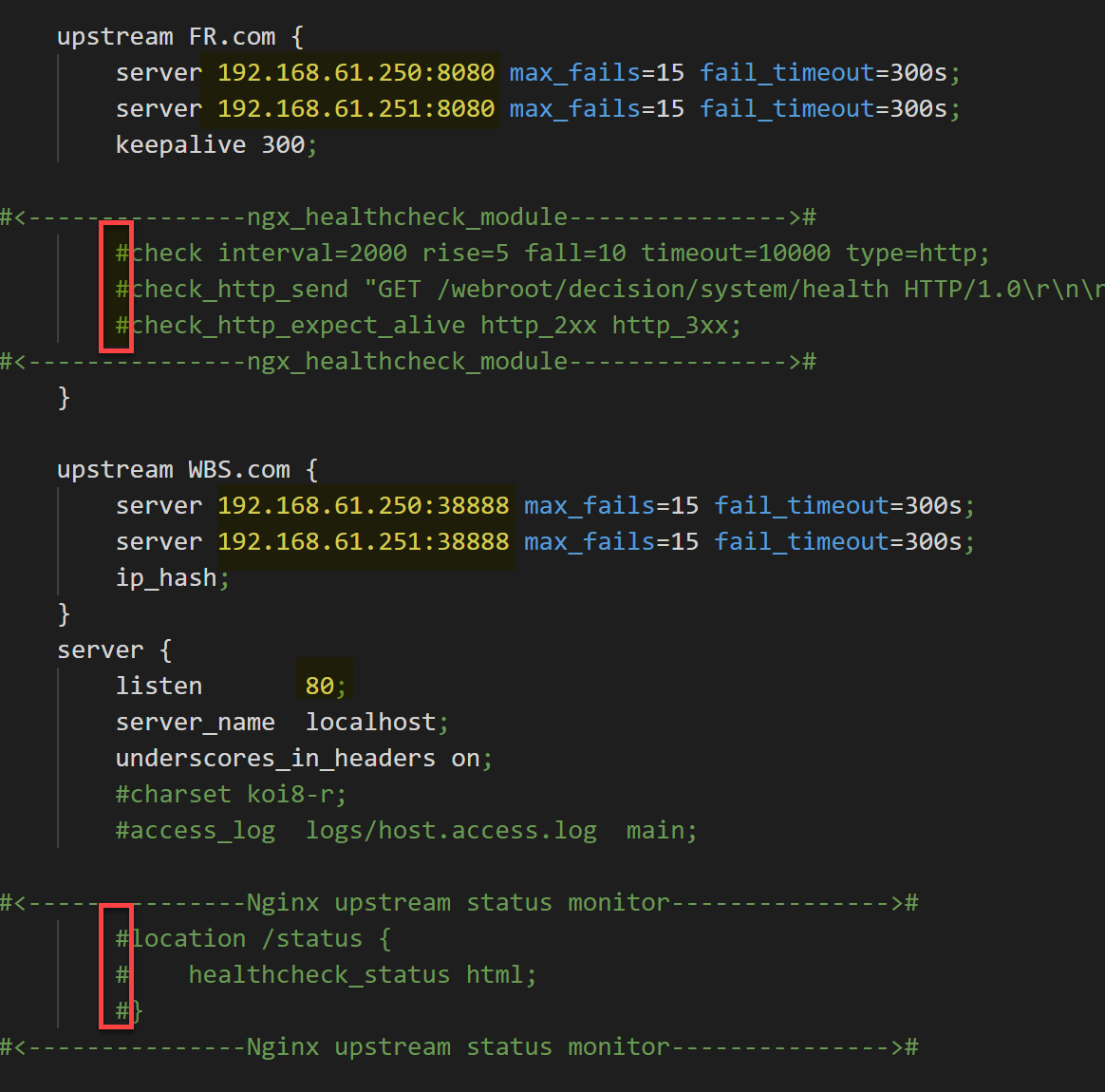This screenshot has width=1105, height=1092.
Task: Click the 'underscores_in_headers on' directive
Action: click(x=304, y=759)
